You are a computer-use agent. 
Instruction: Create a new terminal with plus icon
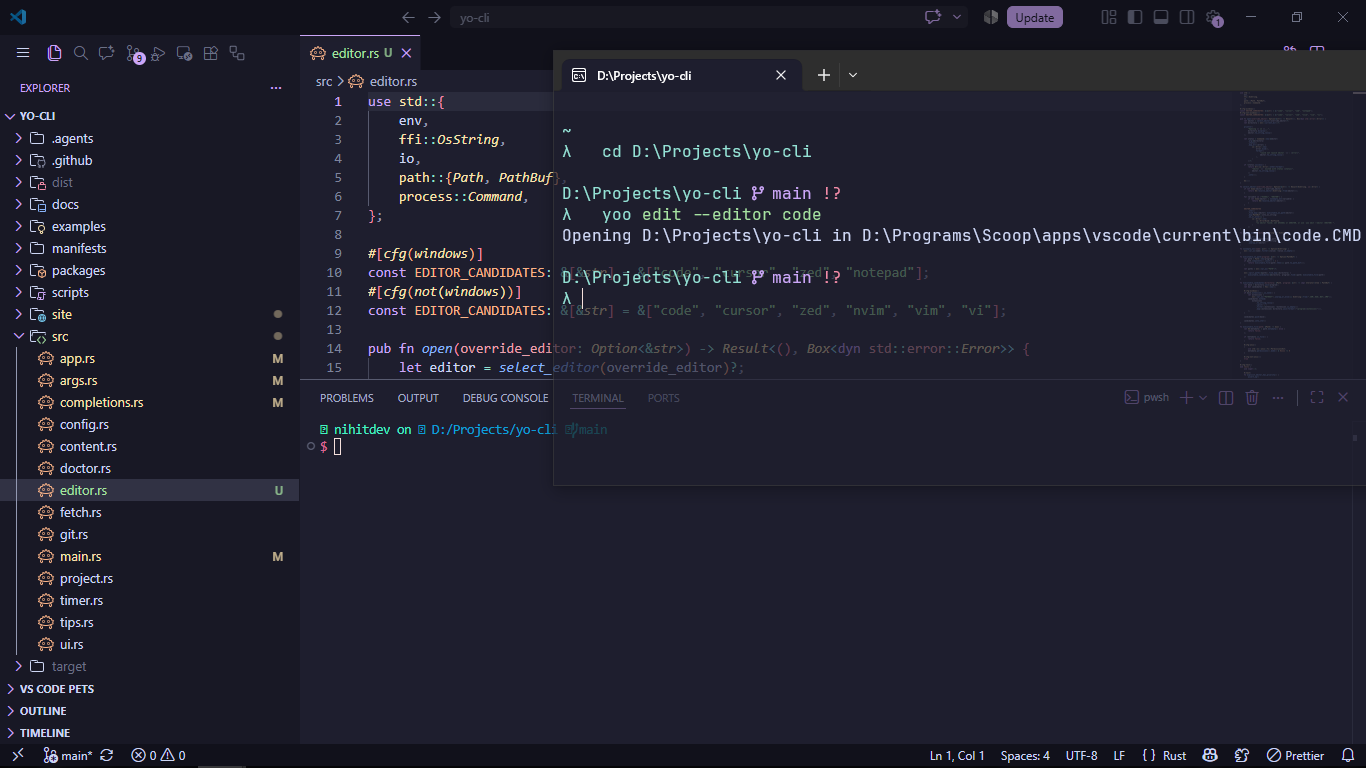pos(1186,397)
